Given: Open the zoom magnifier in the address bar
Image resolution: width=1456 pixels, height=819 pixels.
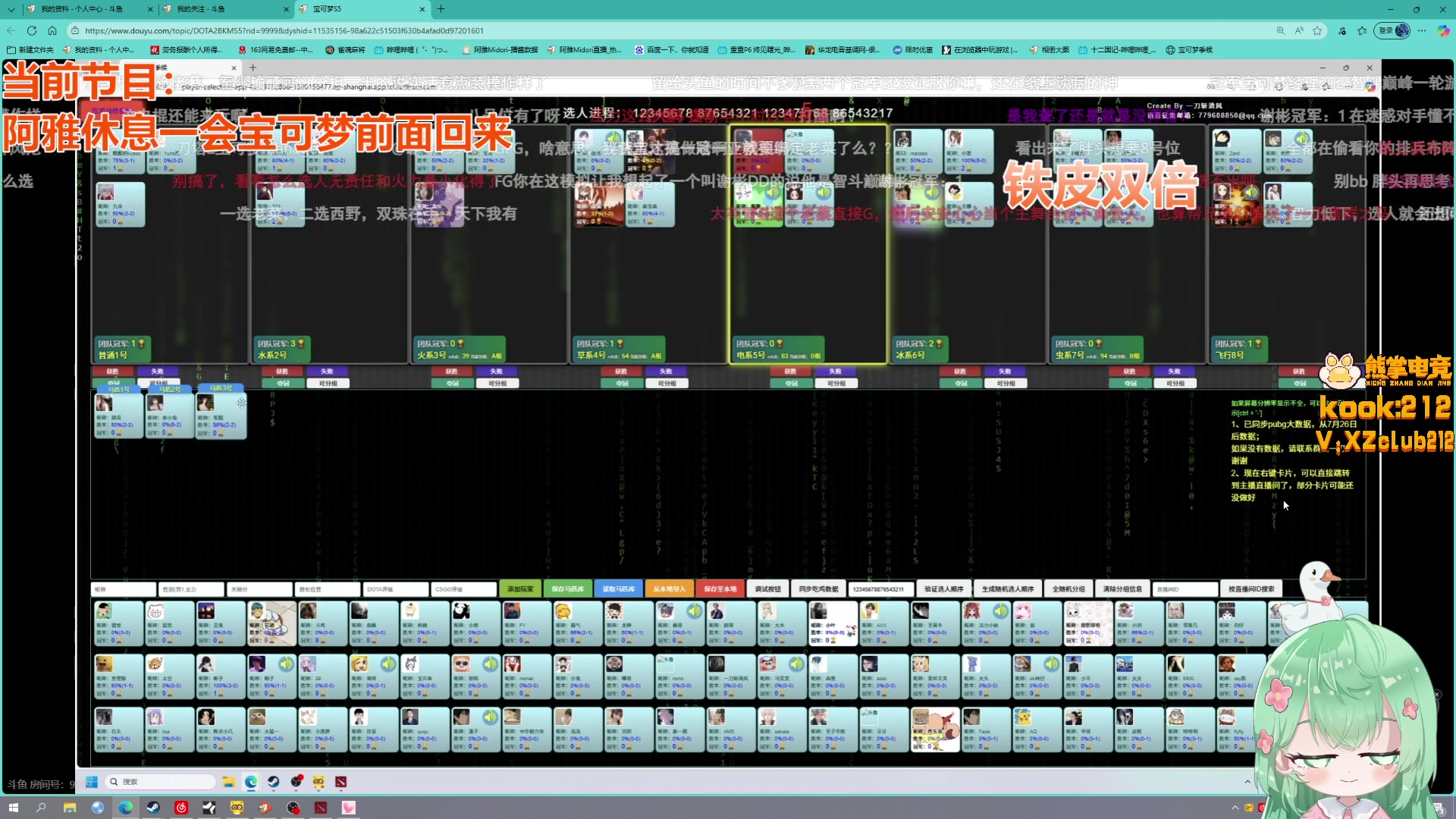Looking at the screenshot, I should click(1280, 30).
